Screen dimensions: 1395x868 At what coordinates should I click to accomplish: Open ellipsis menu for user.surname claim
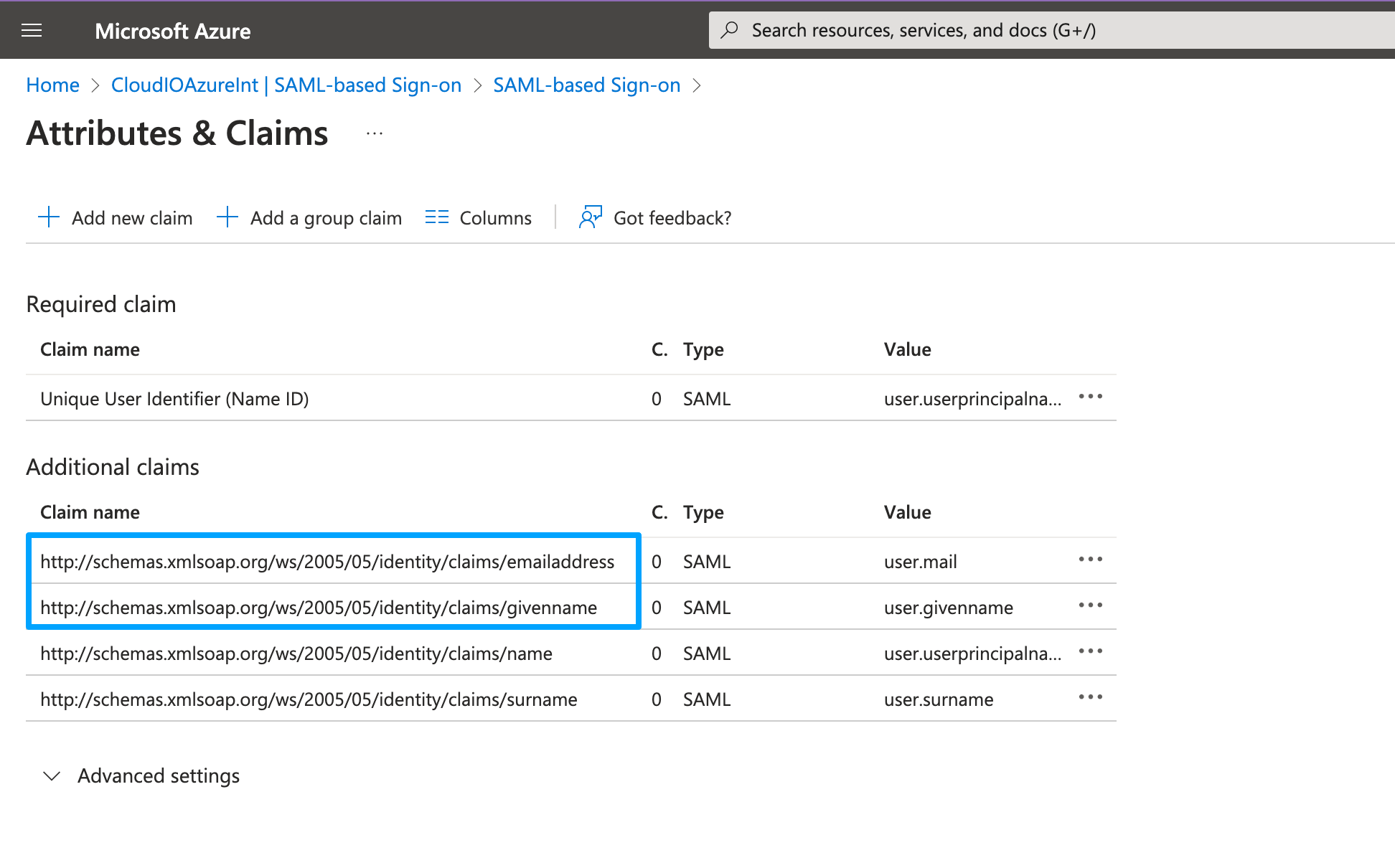[1090, 697]
